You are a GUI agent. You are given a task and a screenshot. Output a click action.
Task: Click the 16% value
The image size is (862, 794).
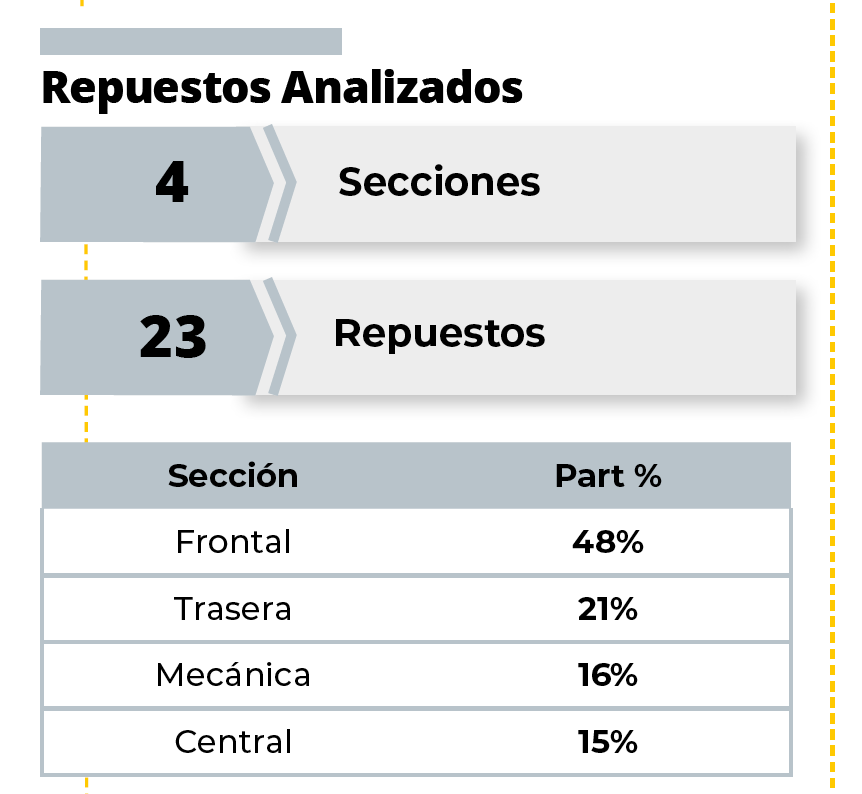click(x=607, y=675)
